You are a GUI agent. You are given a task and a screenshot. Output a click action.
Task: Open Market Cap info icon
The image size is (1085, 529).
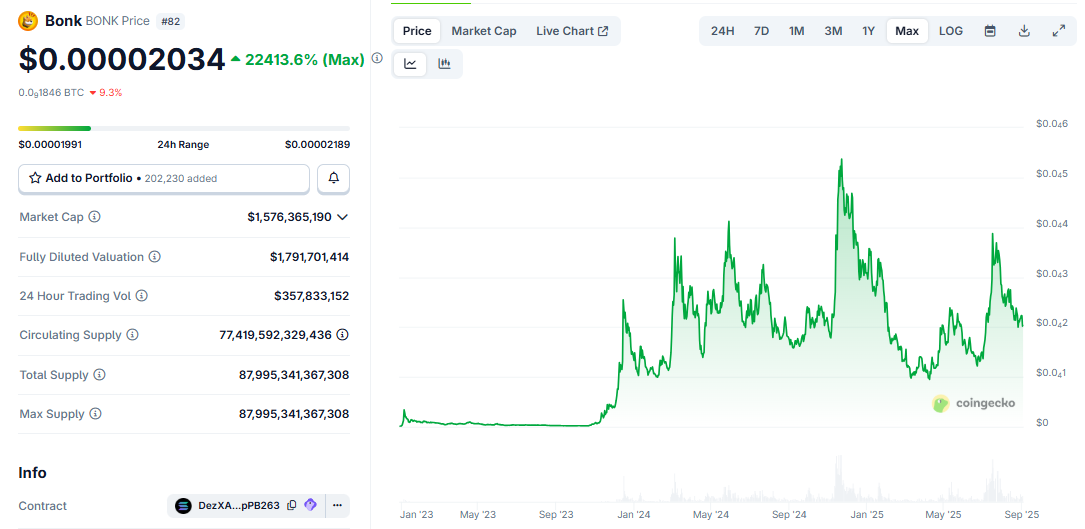click(95, 217)
